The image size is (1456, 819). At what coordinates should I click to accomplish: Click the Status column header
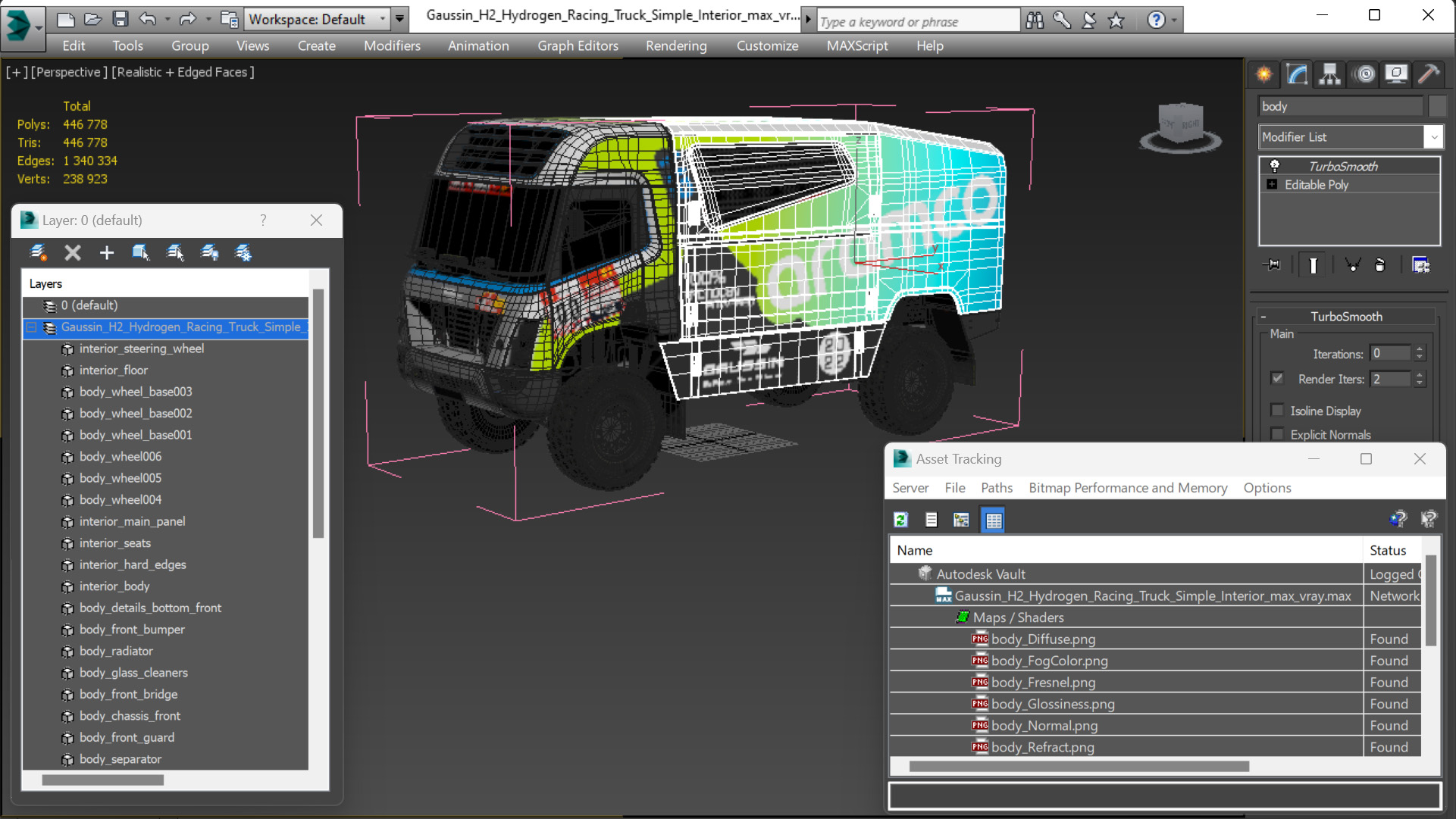click(1392, 550)
